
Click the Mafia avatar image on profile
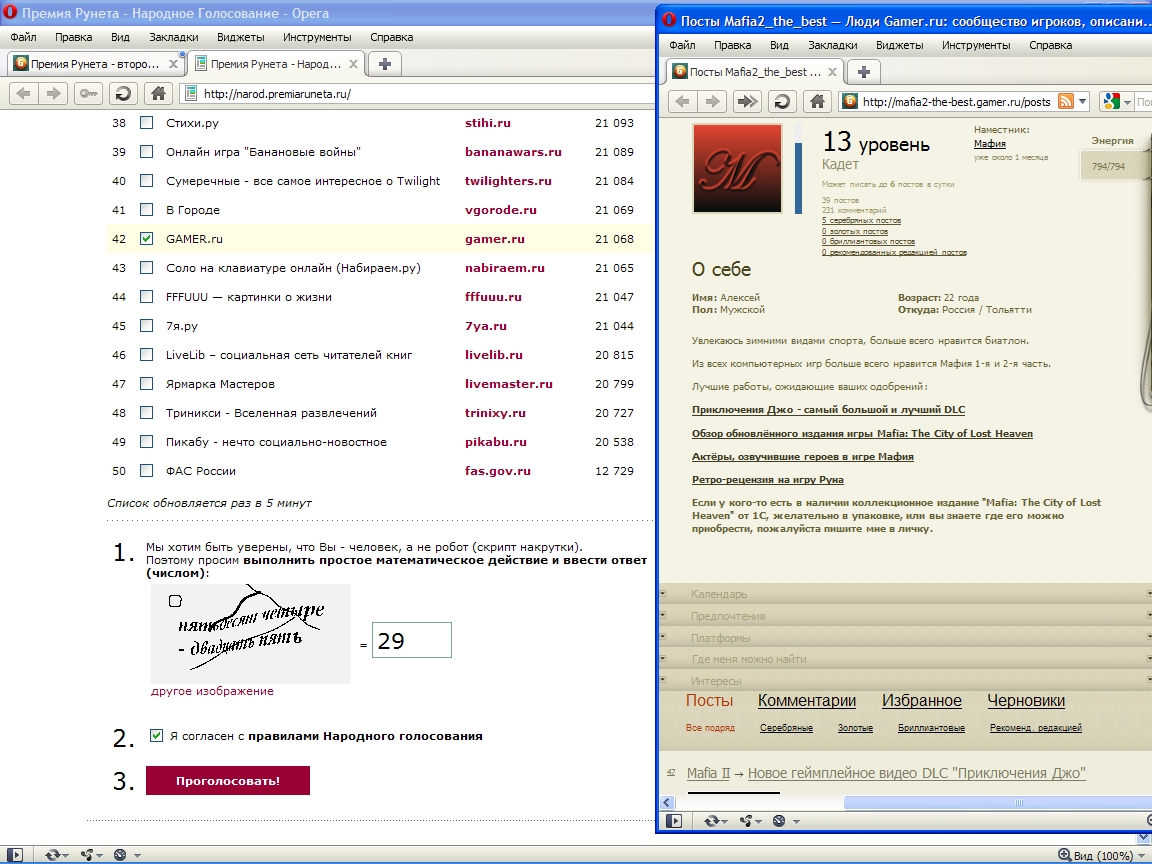pos(738,168)
